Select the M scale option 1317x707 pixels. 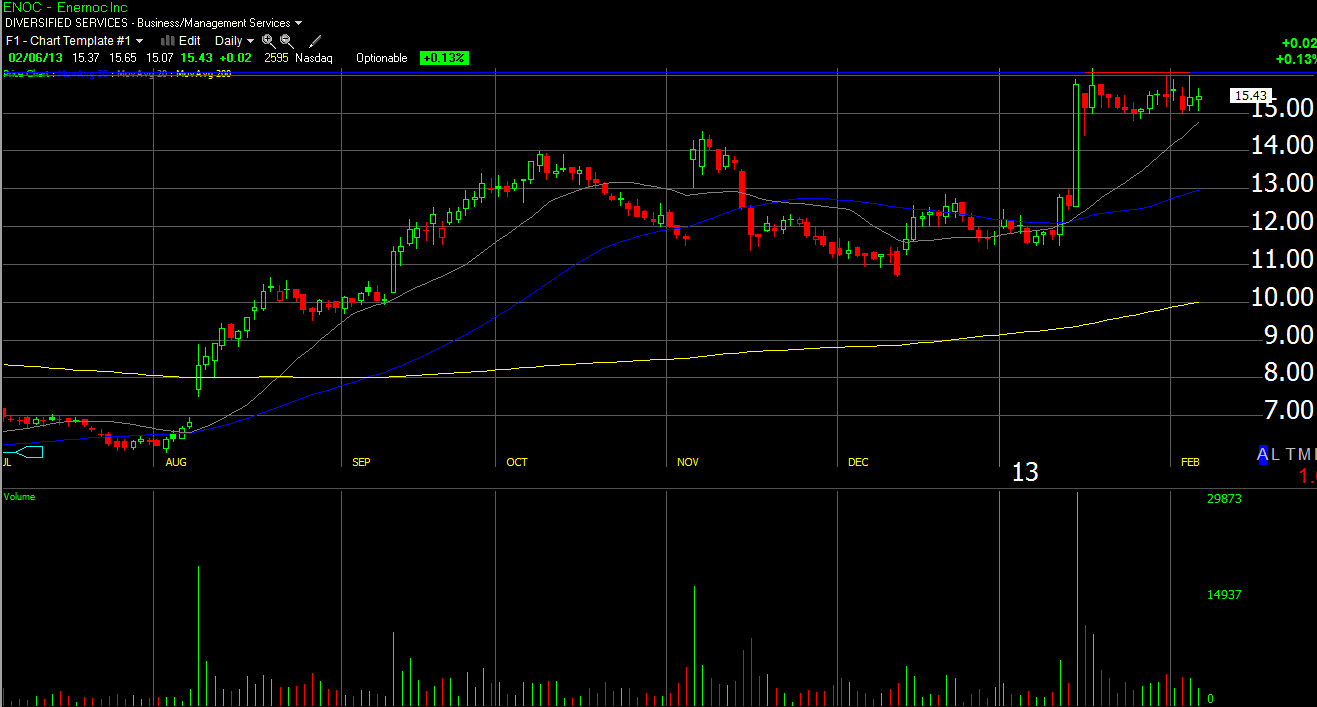click(1306, 455)
